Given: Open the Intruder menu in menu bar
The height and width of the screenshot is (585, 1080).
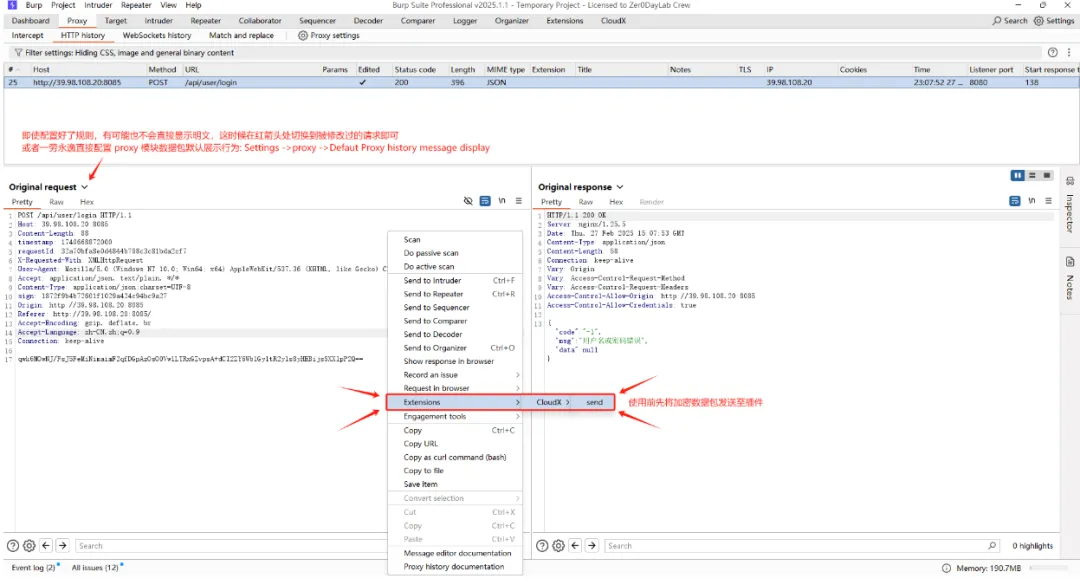Looking at the screenshot, I should click(x=98, y=5).
